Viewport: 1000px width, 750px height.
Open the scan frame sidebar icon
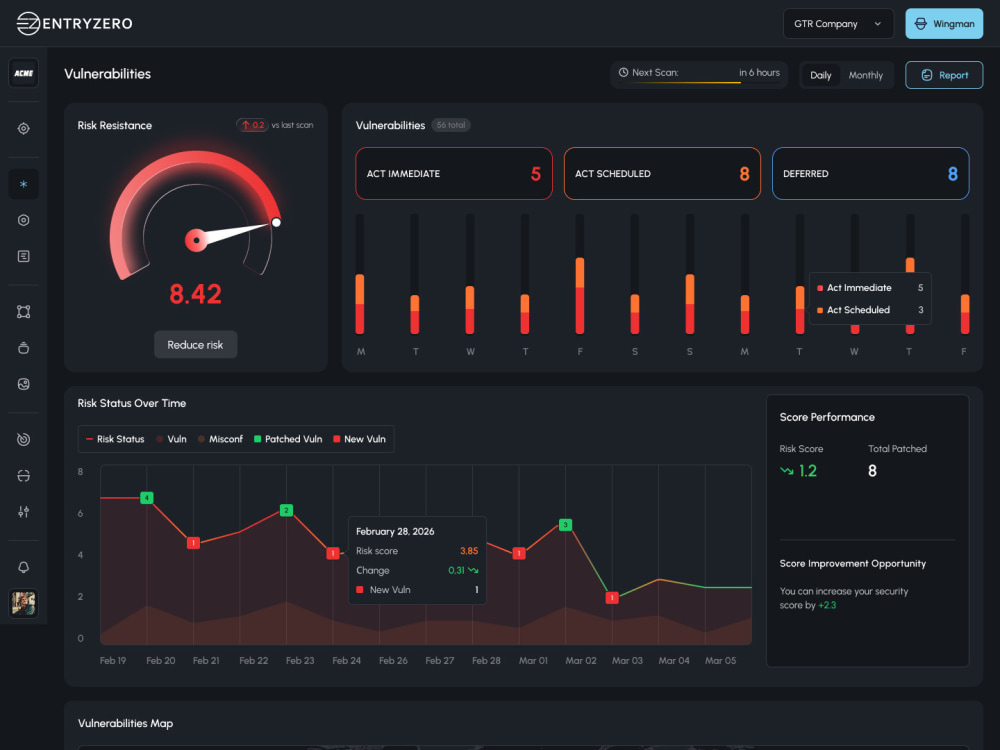click(24, 476)
